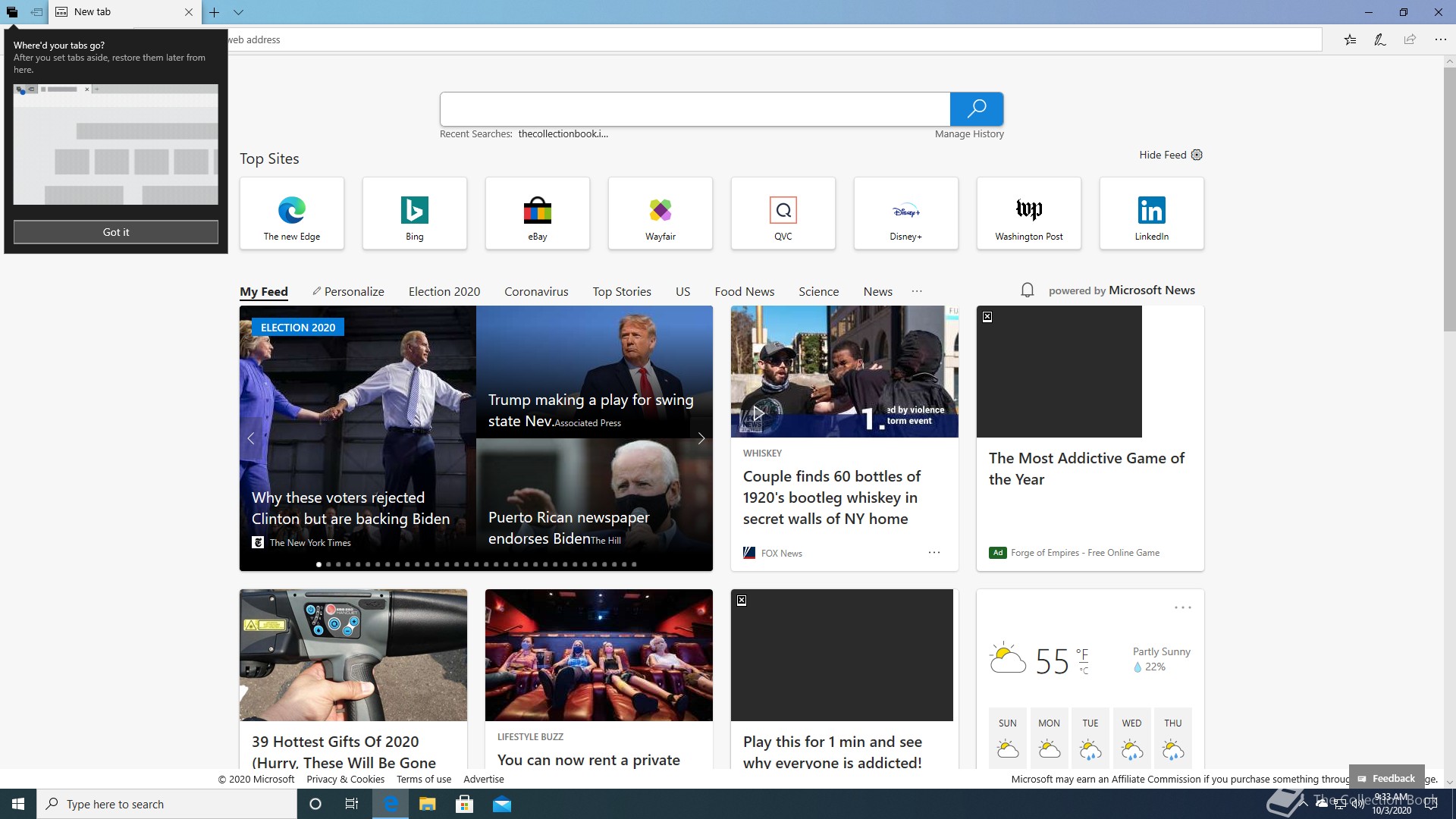
Task: Switch to Food News tab
Action: 745,292
